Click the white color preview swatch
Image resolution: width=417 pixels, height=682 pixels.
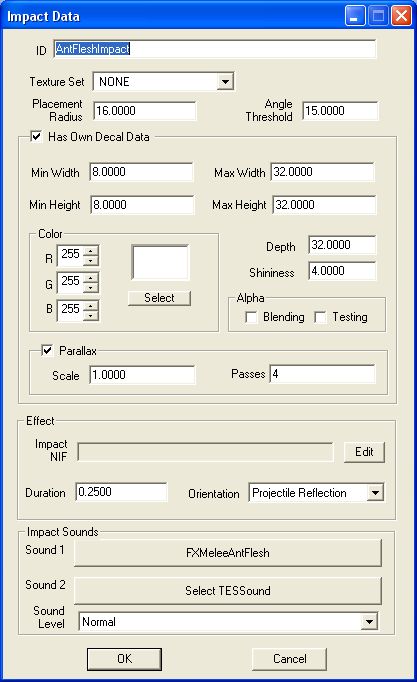point(160,262)
